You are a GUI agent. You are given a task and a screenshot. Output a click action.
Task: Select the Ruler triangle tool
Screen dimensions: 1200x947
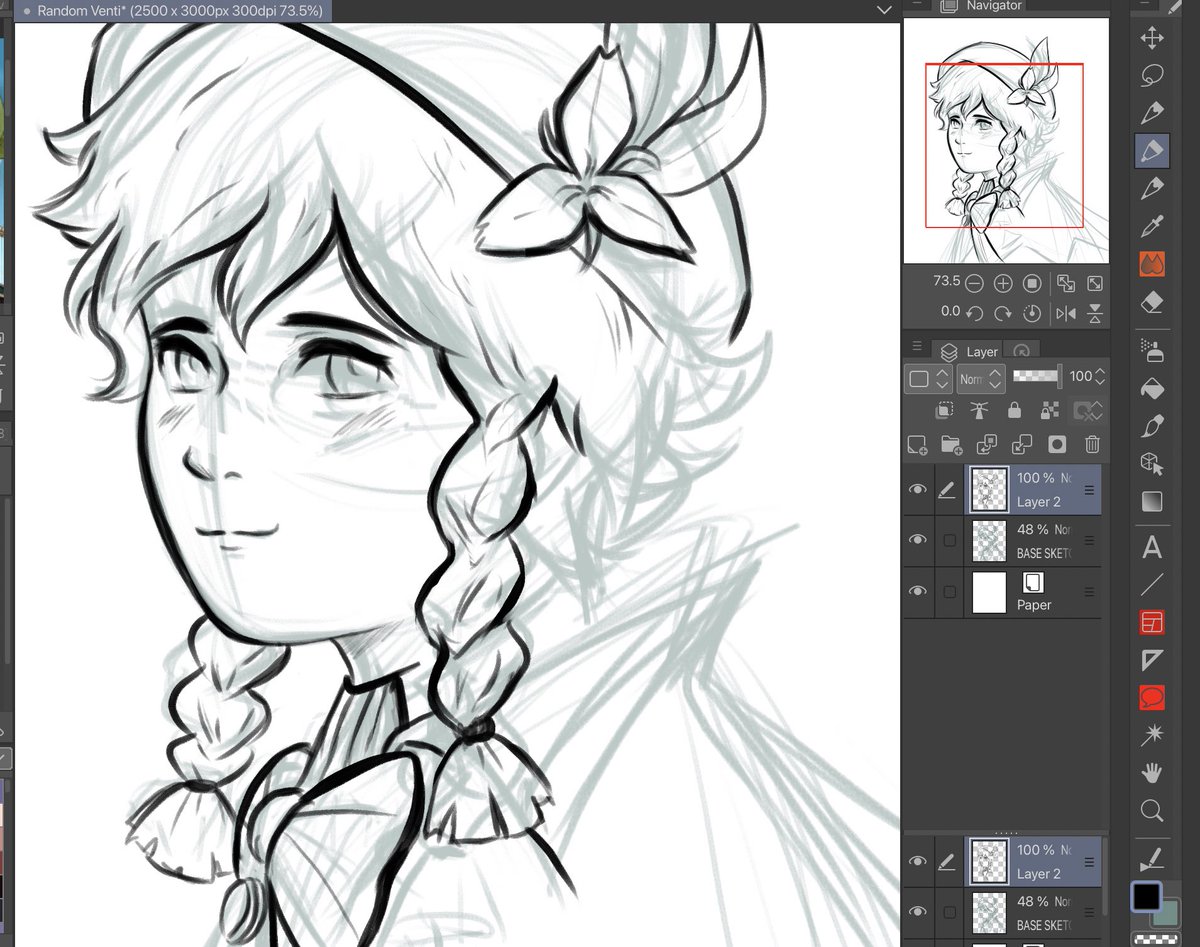(1152, 660)
